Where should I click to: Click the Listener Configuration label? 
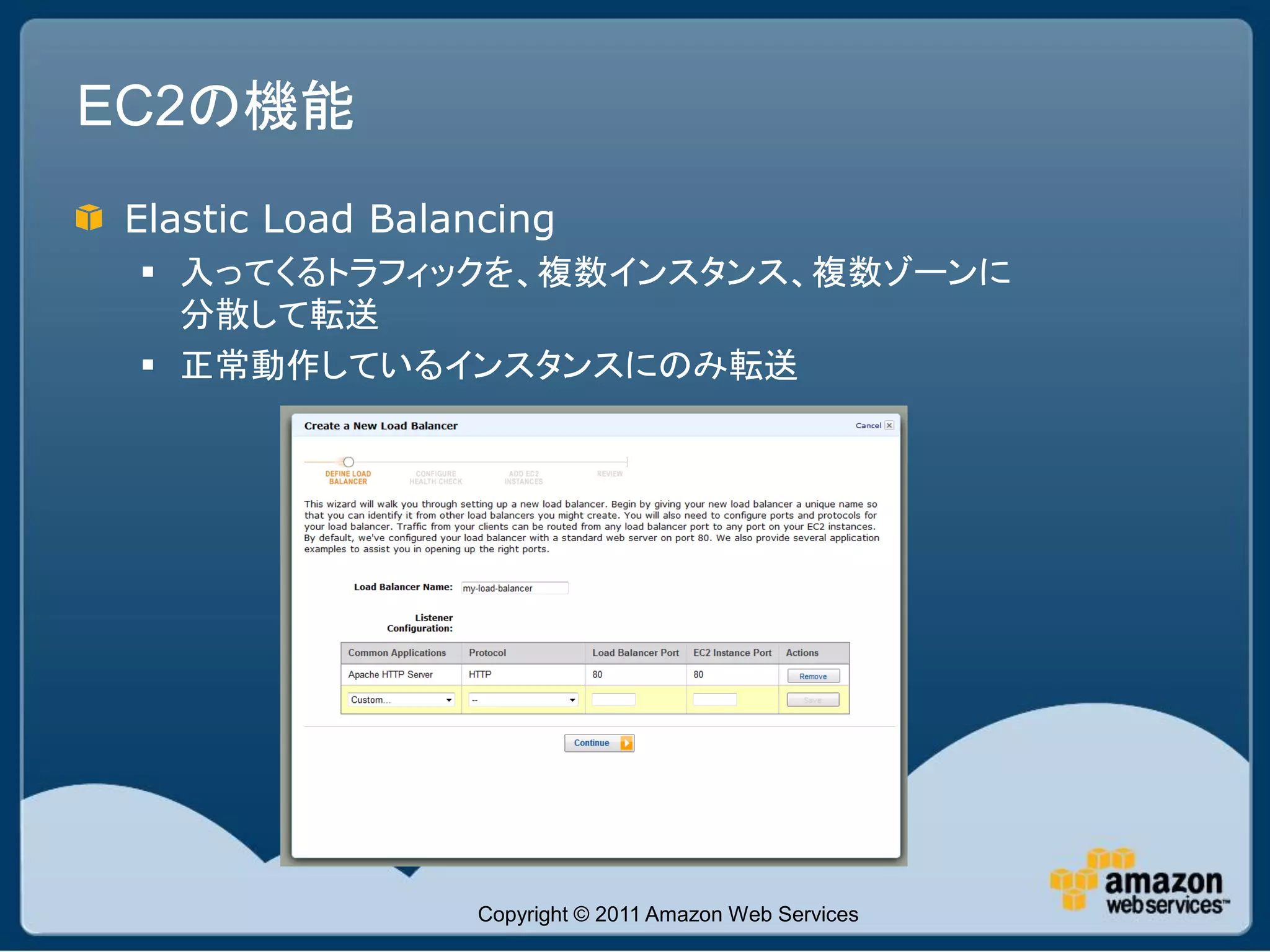click(420, 623)
